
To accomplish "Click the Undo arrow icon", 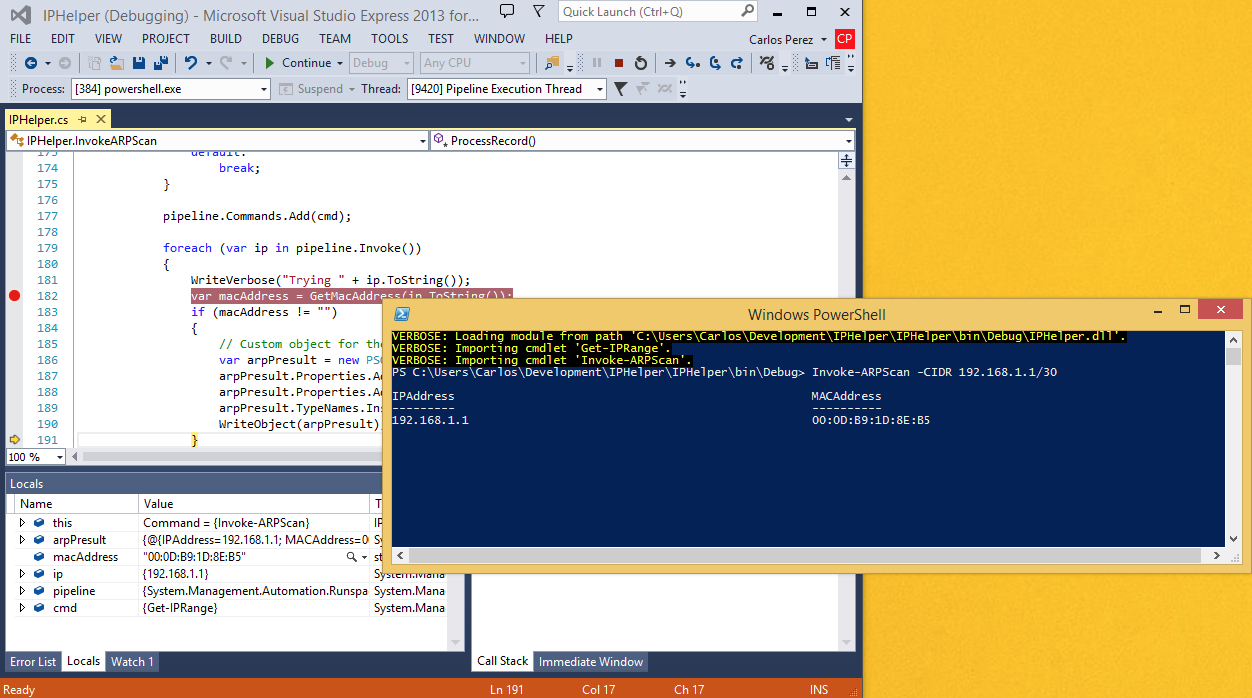I will (x=190, y=63).
